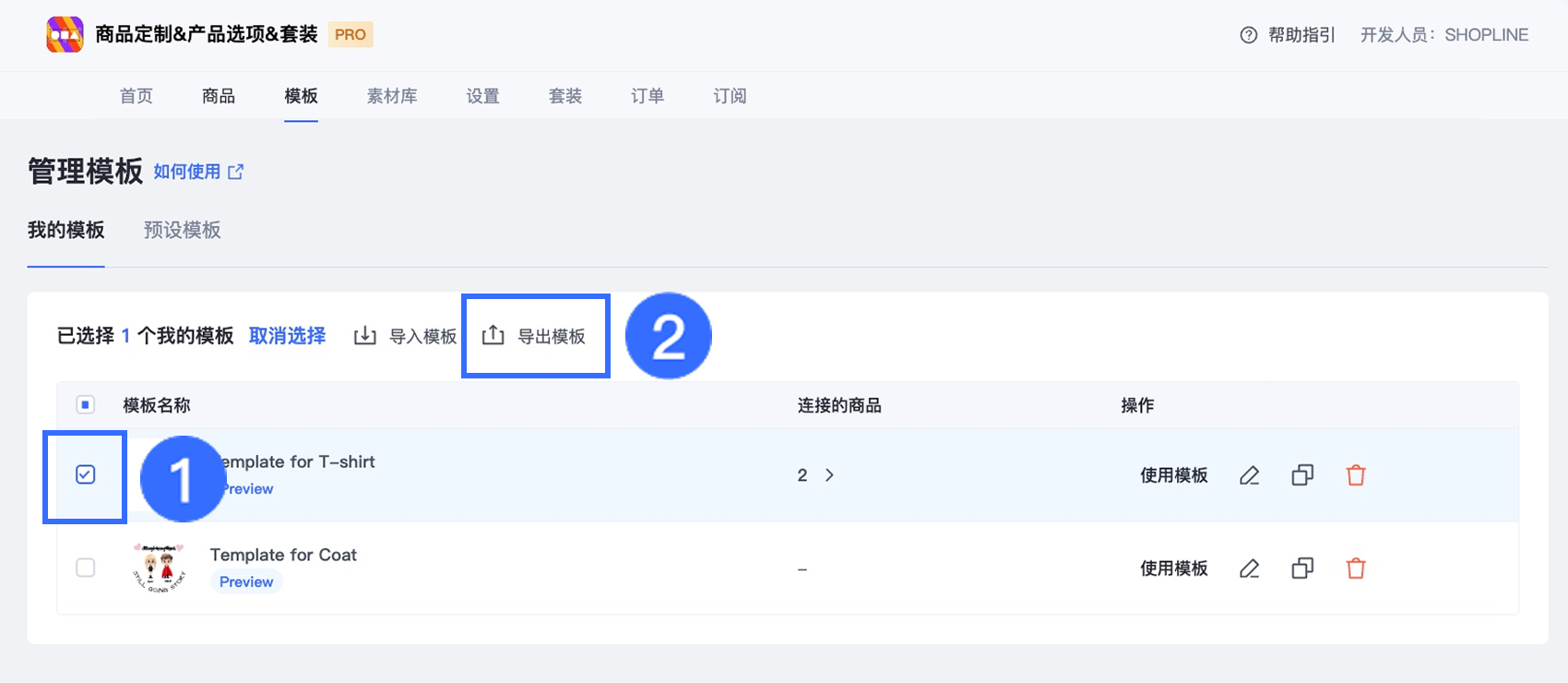Edit the Template for Coat
This screenshot has height=683, width=1568.
click(1249, 569)
